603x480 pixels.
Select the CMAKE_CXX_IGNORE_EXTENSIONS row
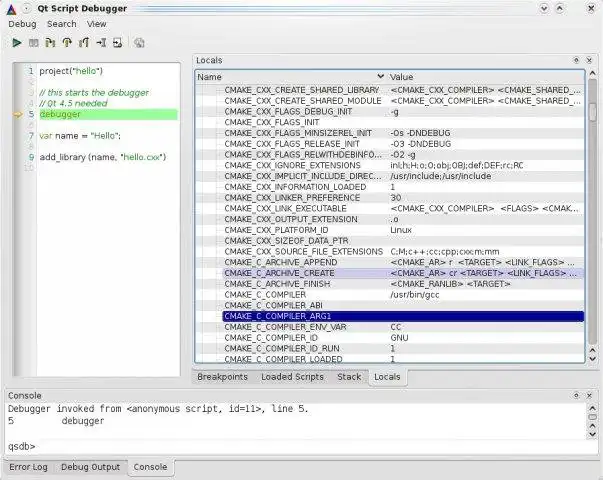pos(403,165)
